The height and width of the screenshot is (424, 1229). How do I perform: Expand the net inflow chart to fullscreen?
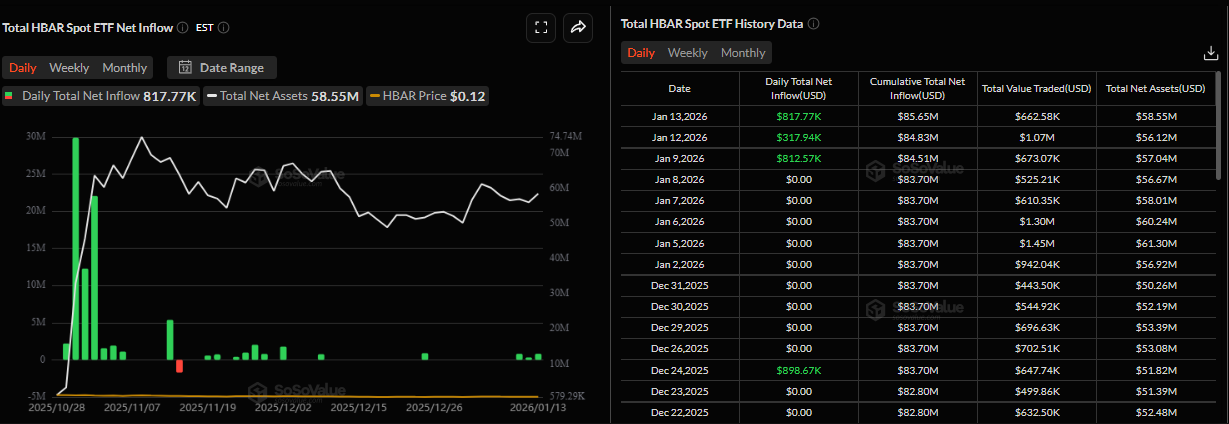tap(541, 28)
